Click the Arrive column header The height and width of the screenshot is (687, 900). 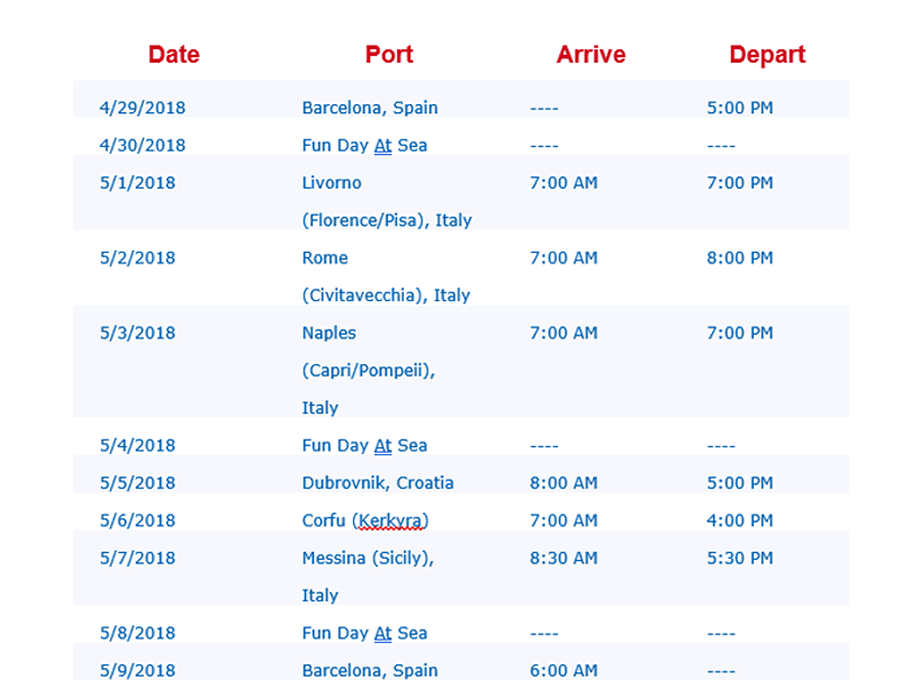(x=591, y=55)
